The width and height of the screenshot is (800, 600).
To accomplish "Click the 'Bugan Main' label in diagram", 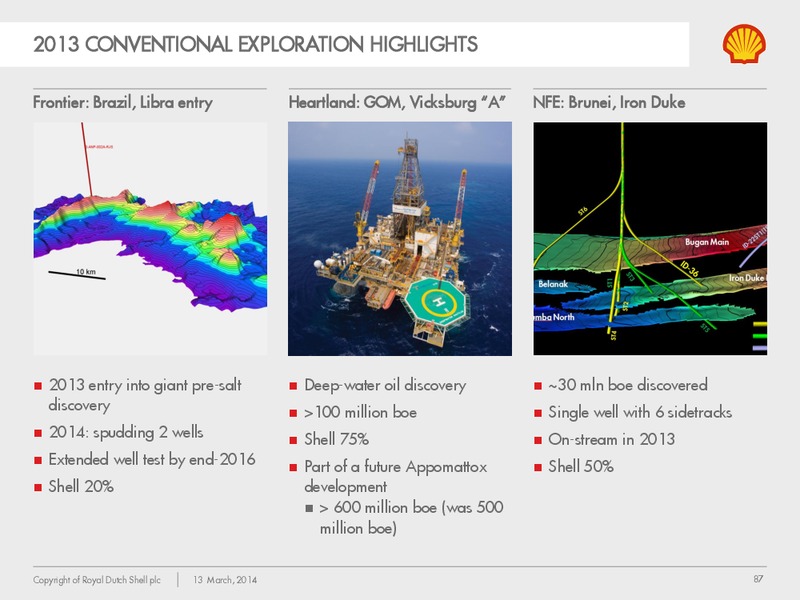I will [707, 242].
